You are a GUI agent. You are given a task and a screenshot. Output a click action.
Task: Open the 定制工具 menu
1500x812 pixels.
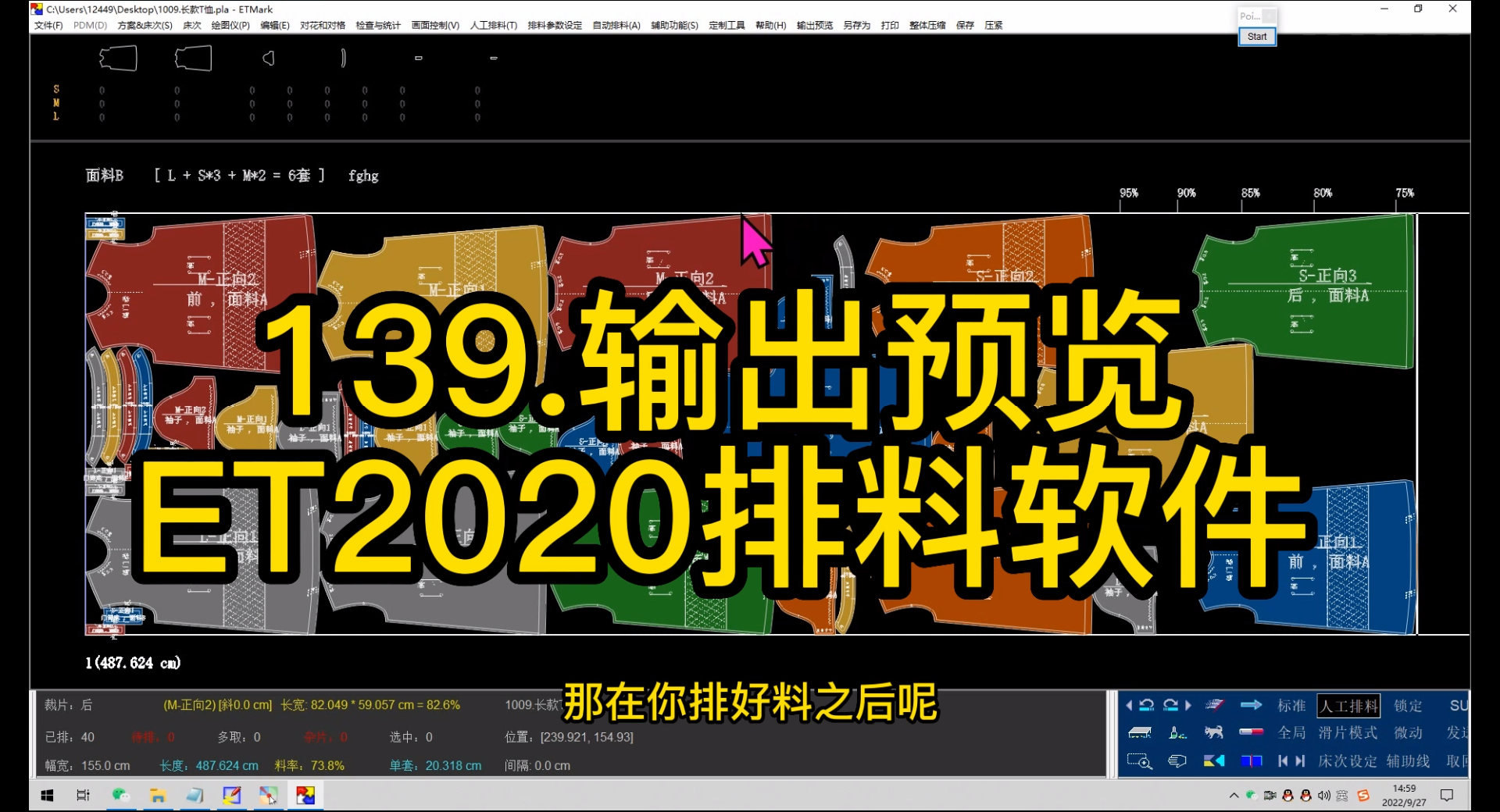(x=727, y=25)
